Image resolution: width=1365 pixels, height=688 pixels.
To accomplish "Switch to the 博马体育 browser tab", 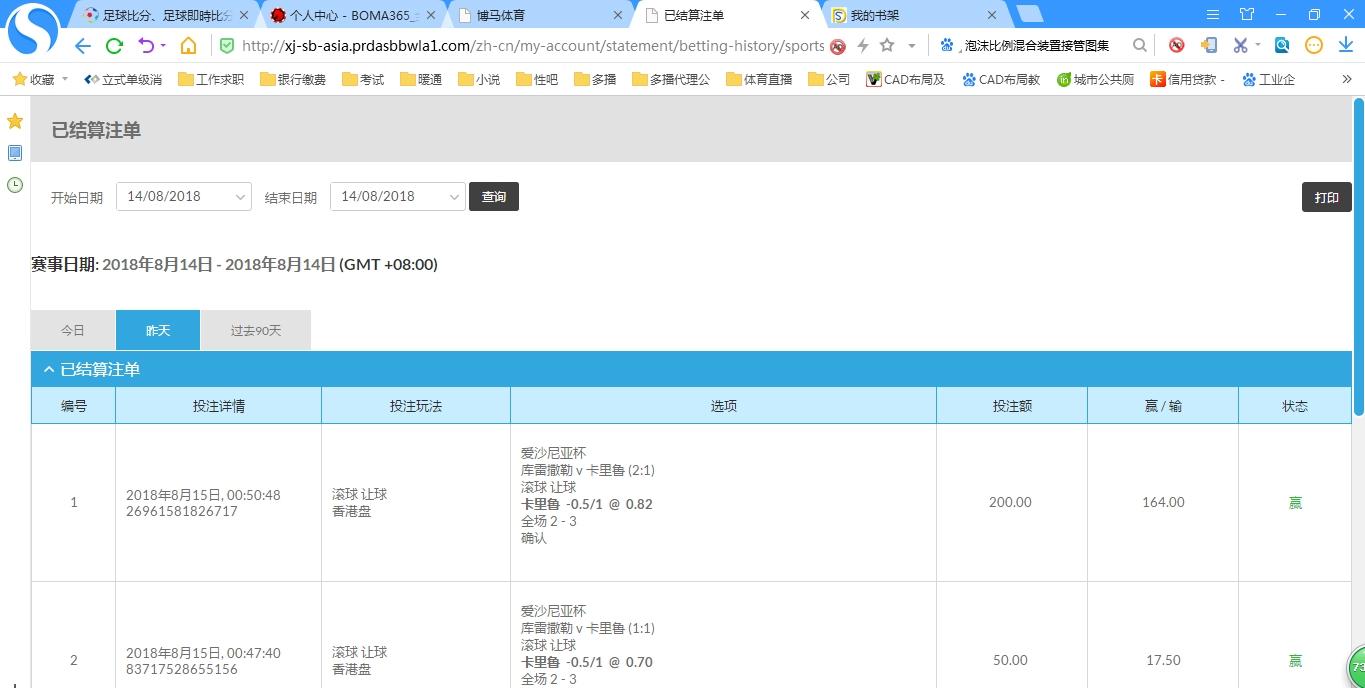I will [x=540, y=15].
